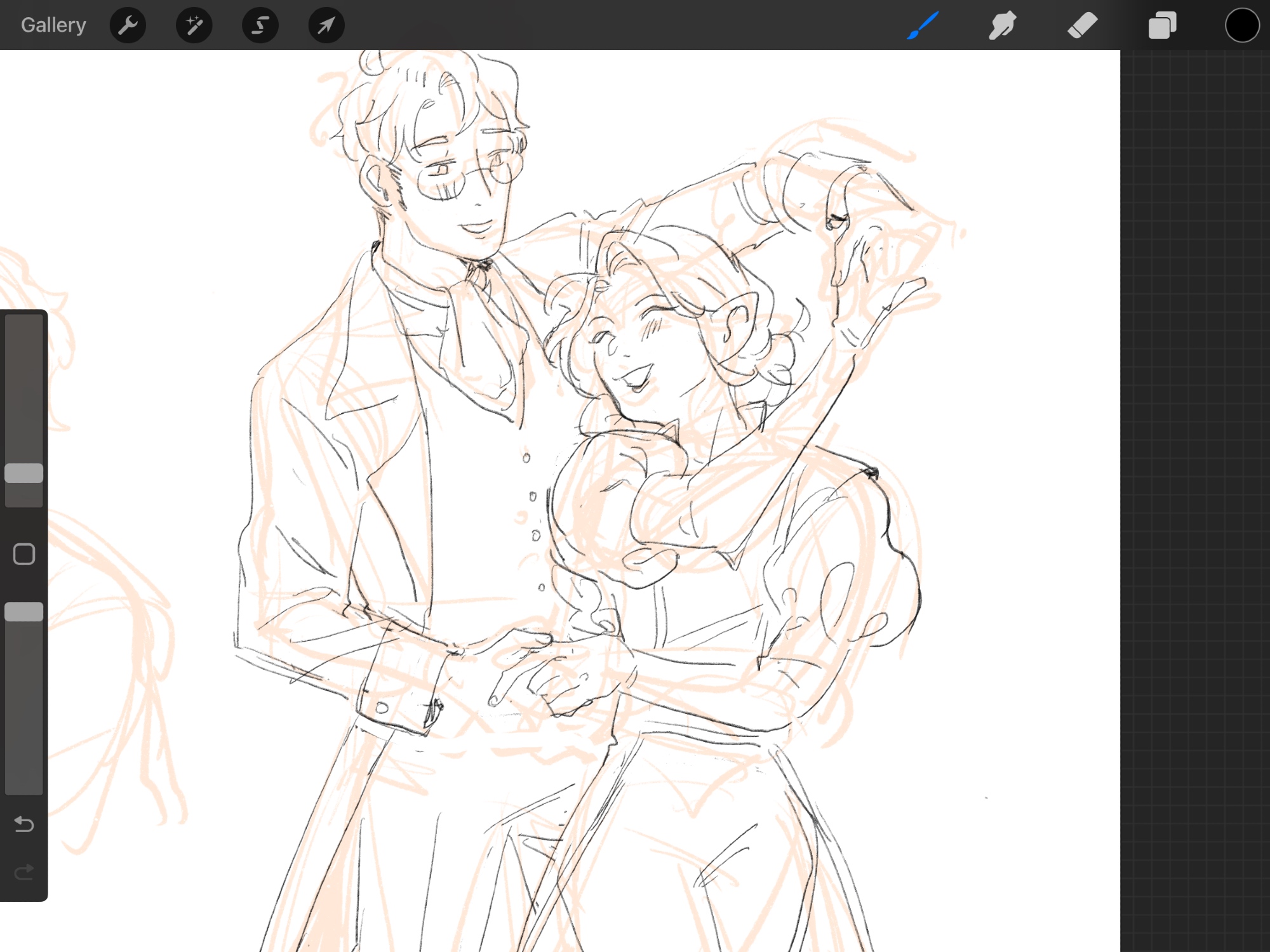
Task: Open the Layers panel
Action: [x=1162, y=25]
